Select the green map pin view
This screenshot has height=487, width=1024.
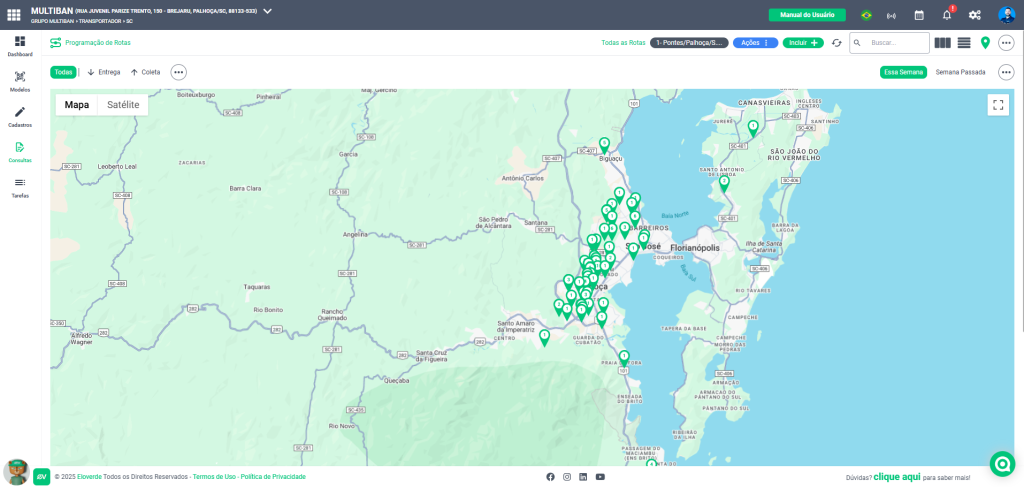[x=985, y=43]
